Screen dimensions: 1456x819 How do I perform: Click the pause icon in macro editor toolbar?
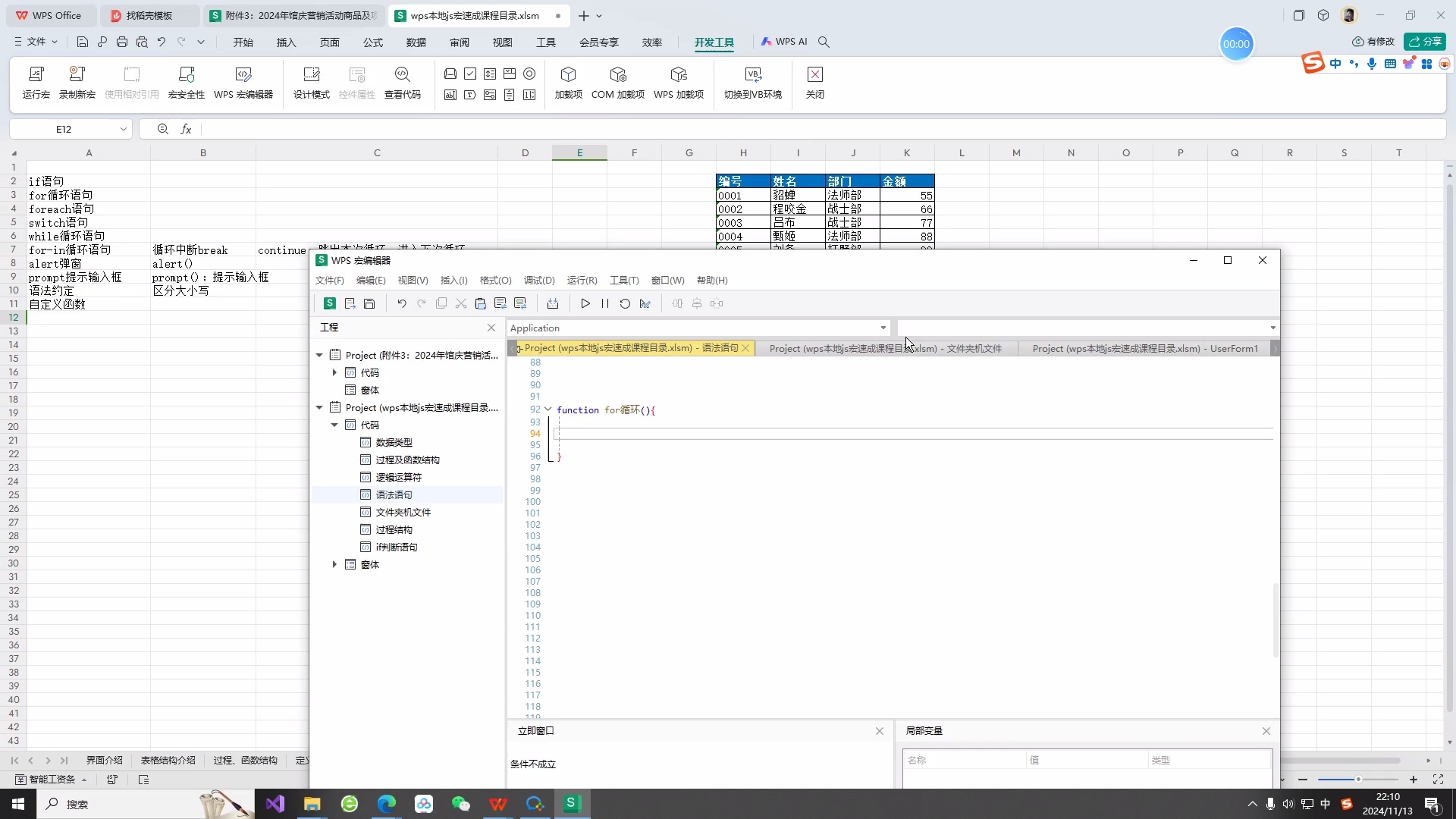pos(605,303)
